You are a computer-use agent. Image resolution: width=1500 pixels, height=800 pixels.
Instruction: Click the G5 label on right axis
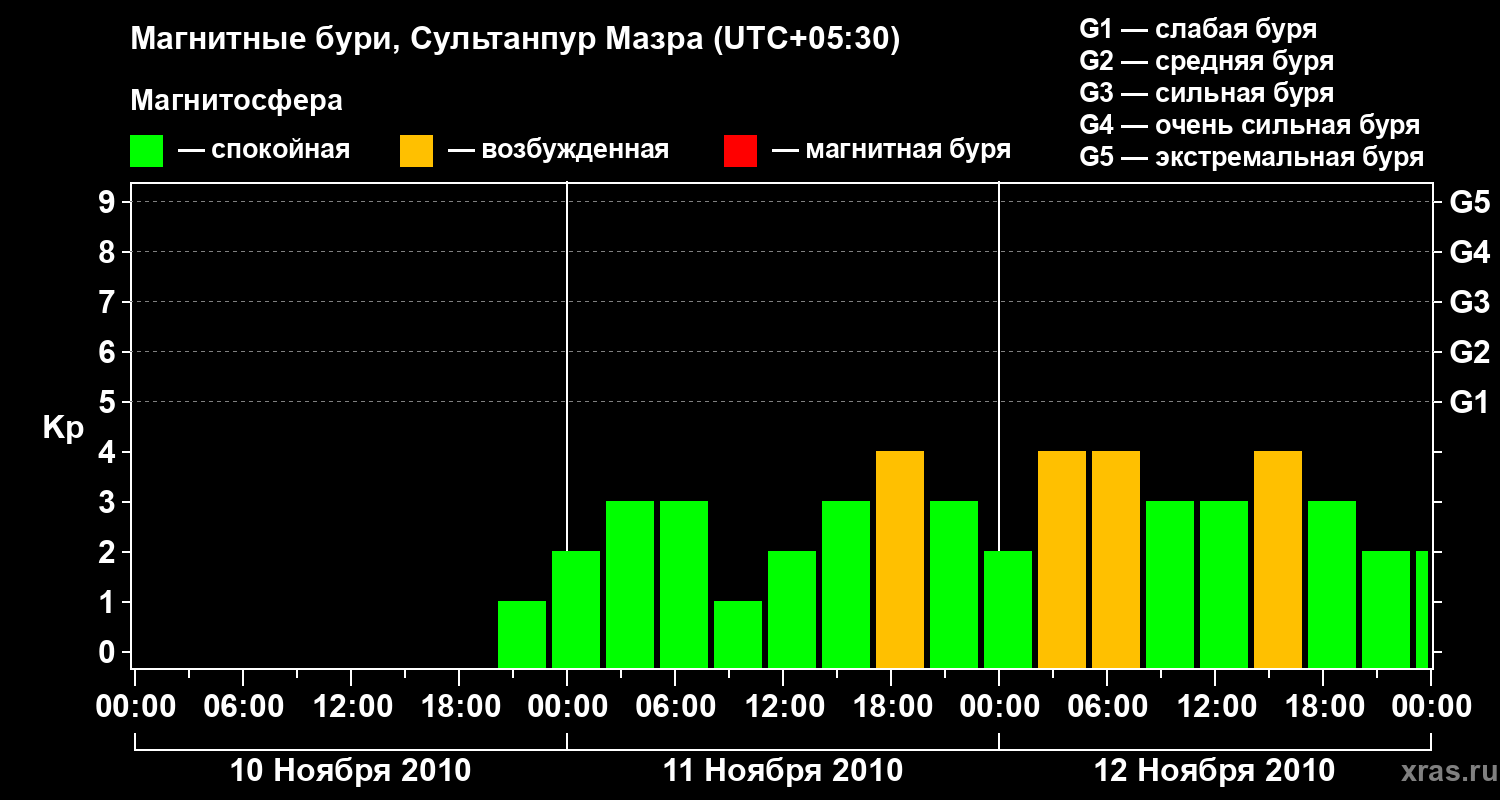pyautogui.click(x=1470, y=202)
